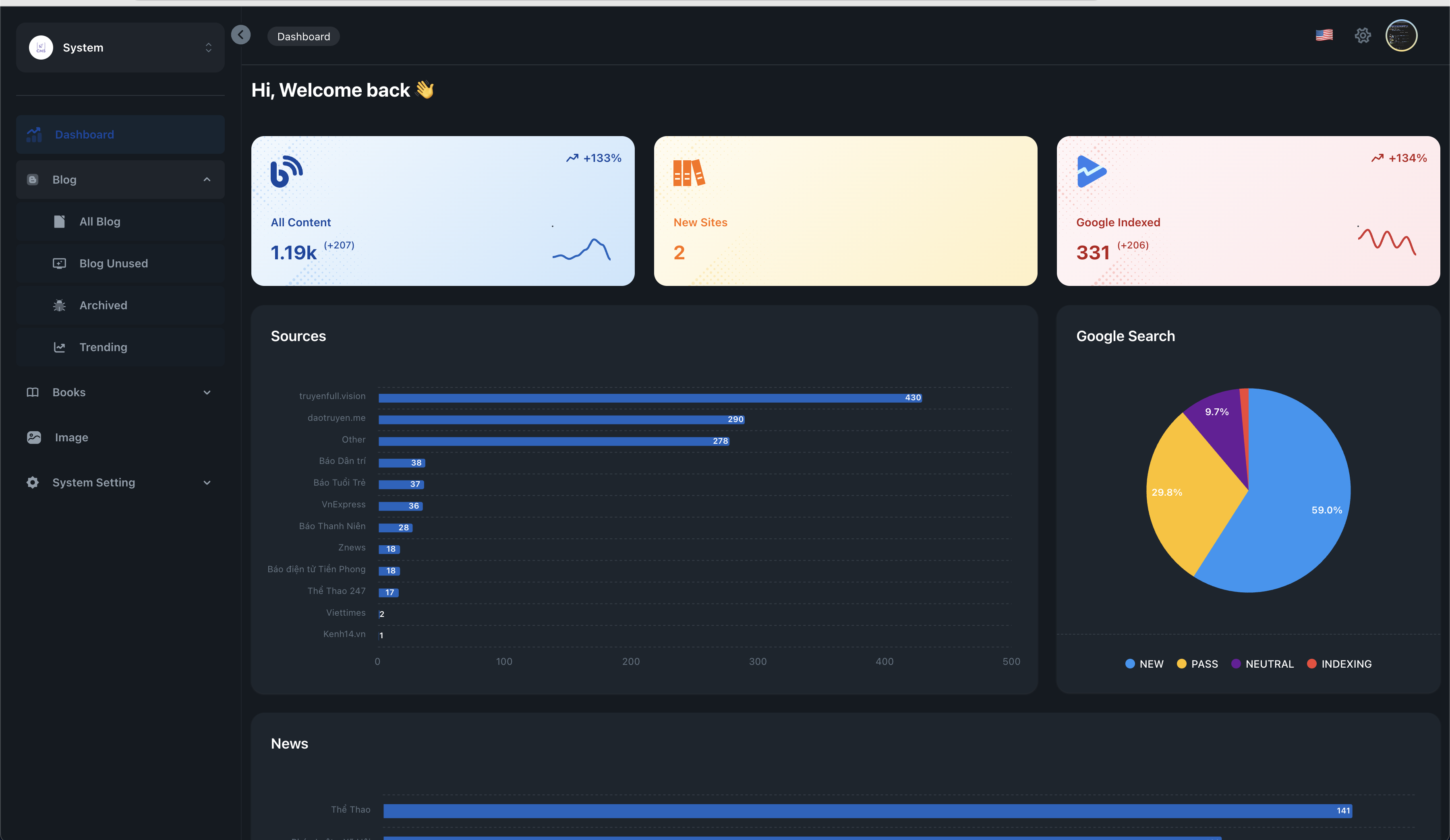Select the Archived icon

pos(60,305)
